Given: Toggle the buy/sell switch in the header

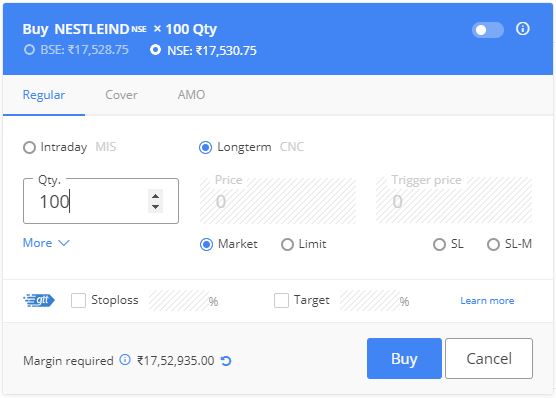Looking at the screenshot, I should click(x=488, y=30).
